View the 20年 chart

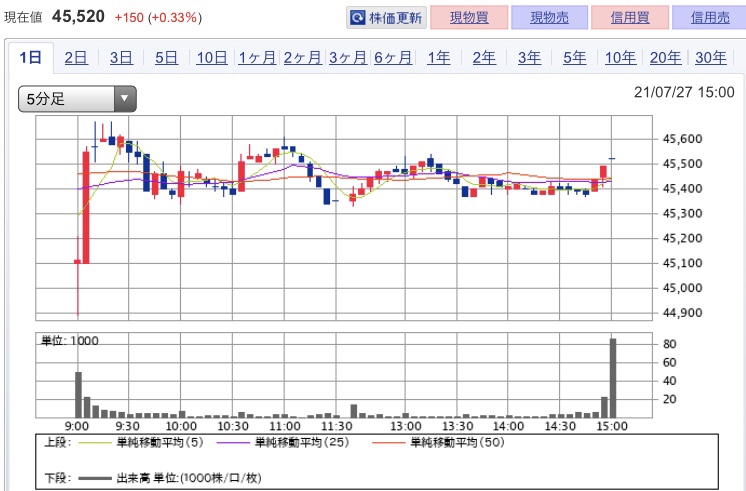coord(666,58)
